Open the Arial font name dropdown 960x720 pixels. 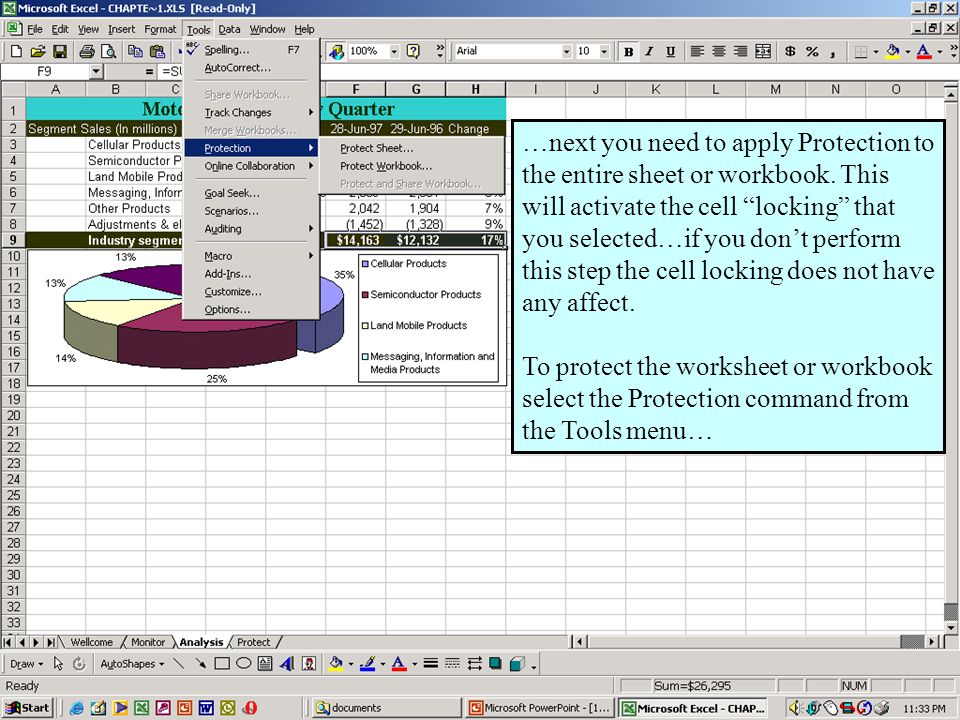tap(566, 51)
